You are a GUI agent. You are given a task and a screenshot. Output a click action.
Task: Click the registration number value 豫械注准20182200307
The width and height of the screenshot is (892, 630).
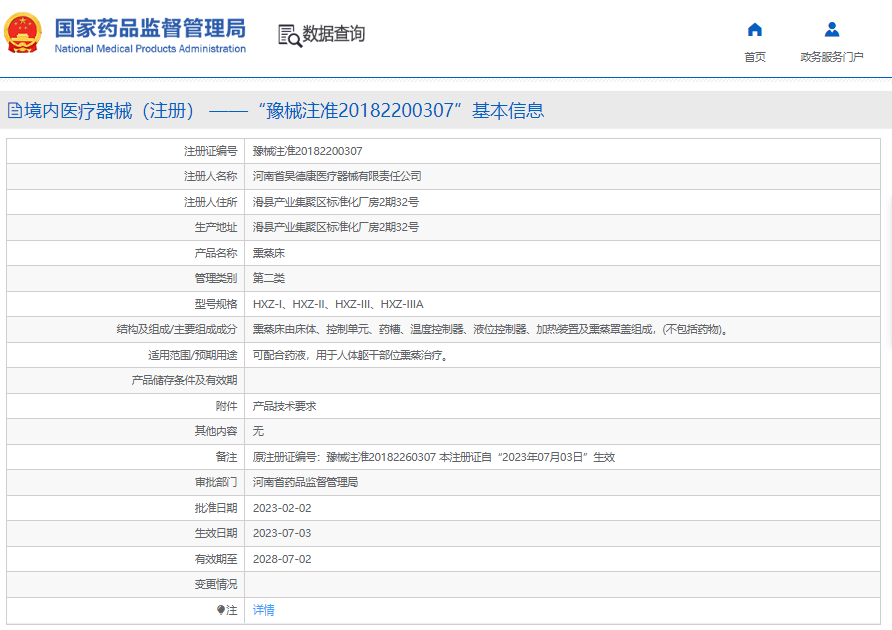point(307,151)
